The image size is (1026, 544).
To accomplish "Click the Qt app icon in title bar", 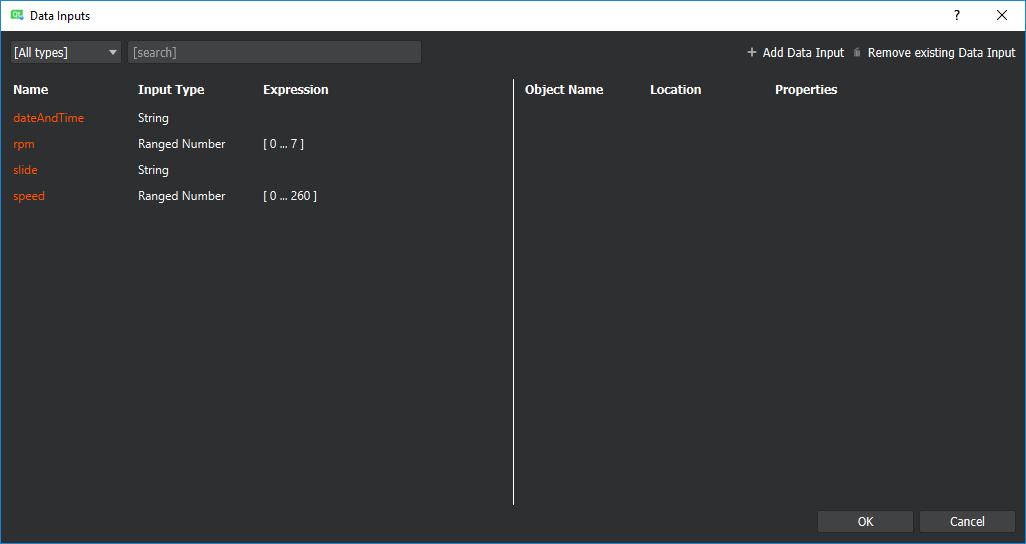I will 16,16.
